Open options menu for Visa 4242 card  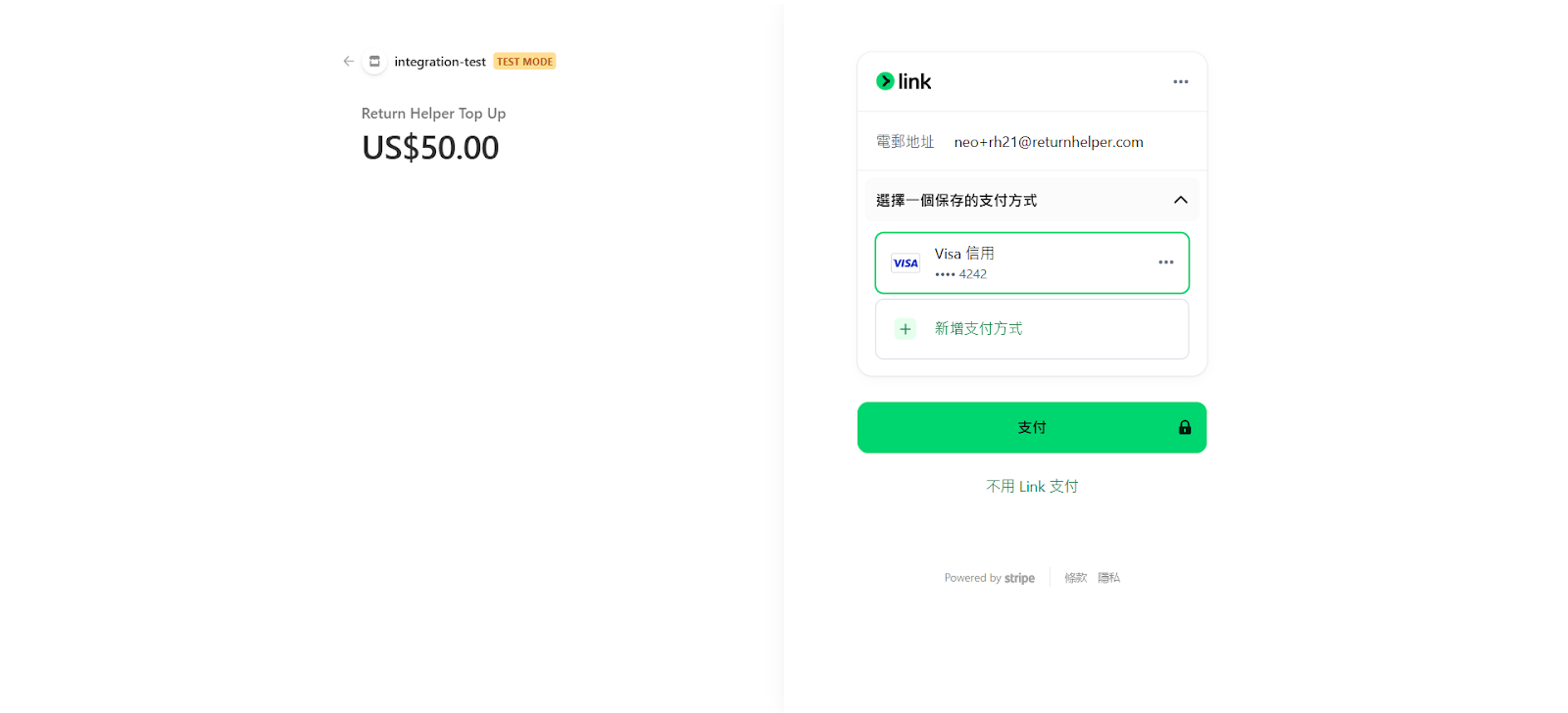1165,262
